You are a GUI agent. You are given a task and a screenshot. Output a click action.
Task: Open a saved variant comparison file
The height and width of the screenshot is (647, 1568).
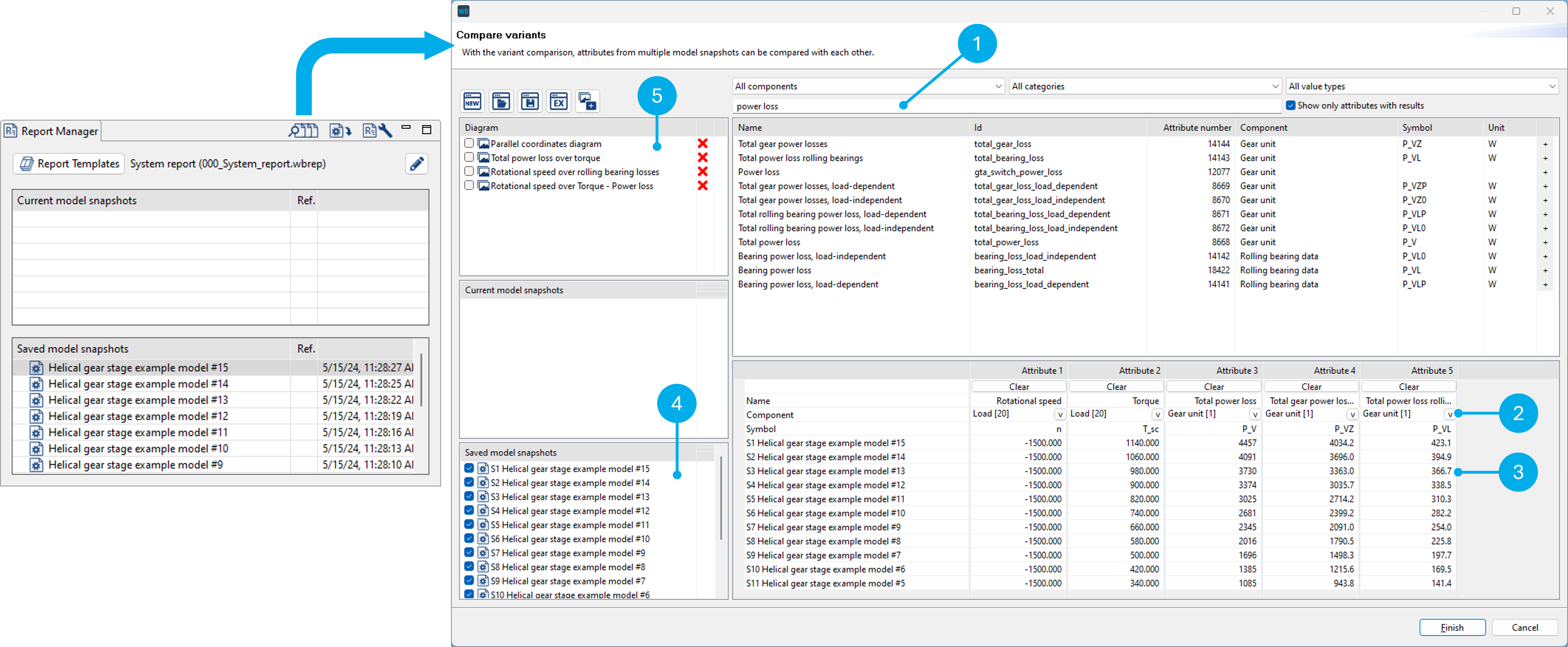coord(501,101)
